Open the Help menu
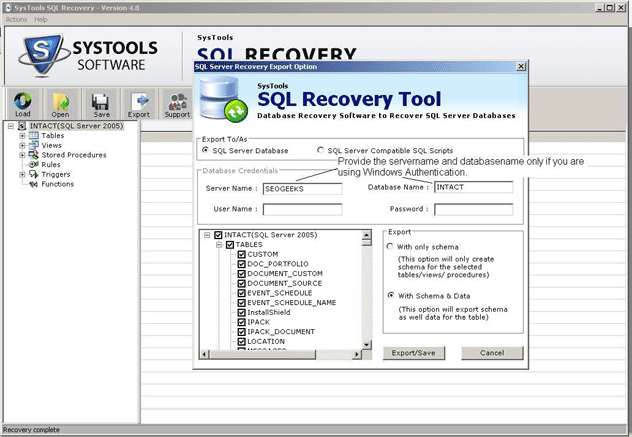This screenshot has width=632, height=437. tap(41, 20)
